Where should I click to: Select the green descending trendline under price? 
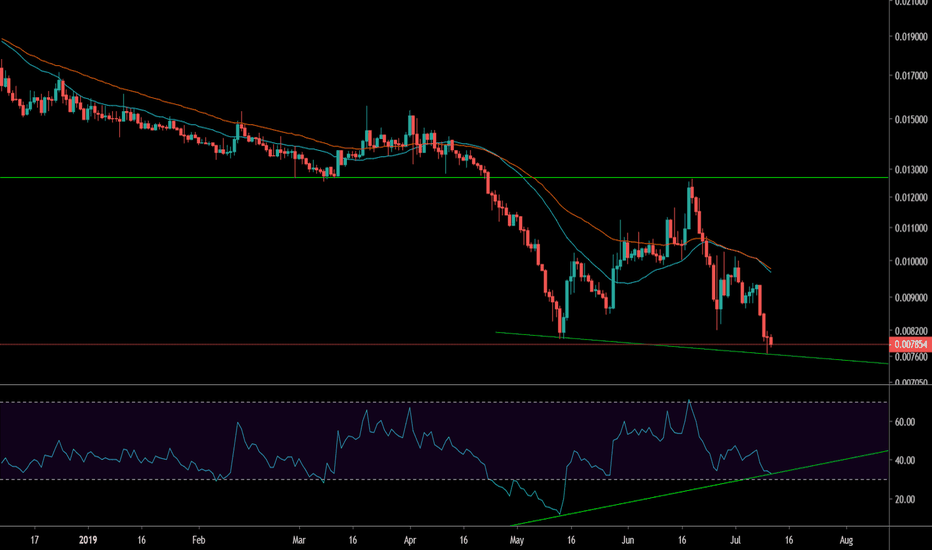tap(692, 348)
